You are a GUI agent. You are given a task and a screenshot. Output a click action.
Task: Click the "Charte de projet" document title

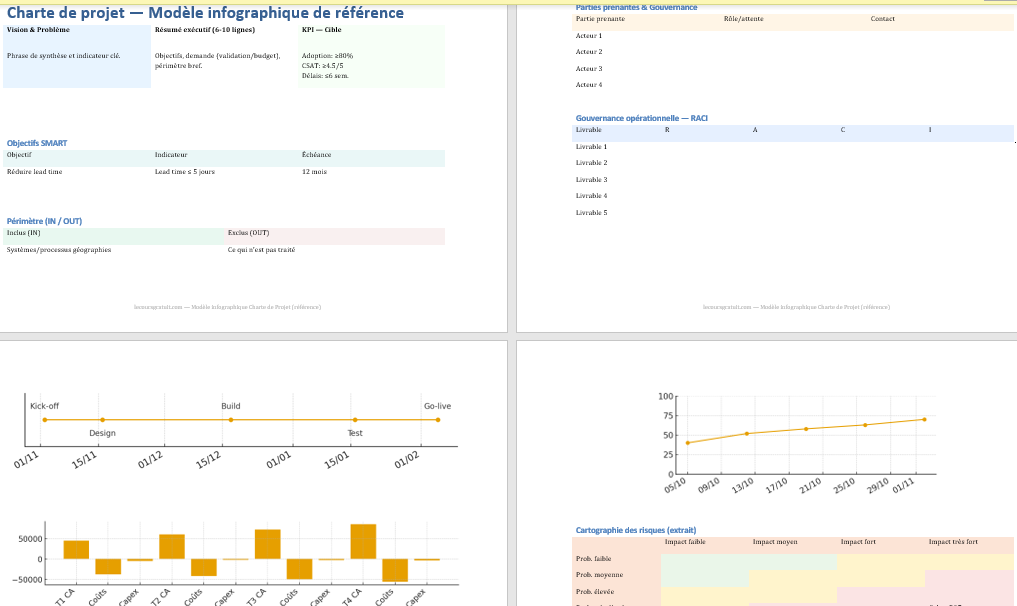(205, 13)
